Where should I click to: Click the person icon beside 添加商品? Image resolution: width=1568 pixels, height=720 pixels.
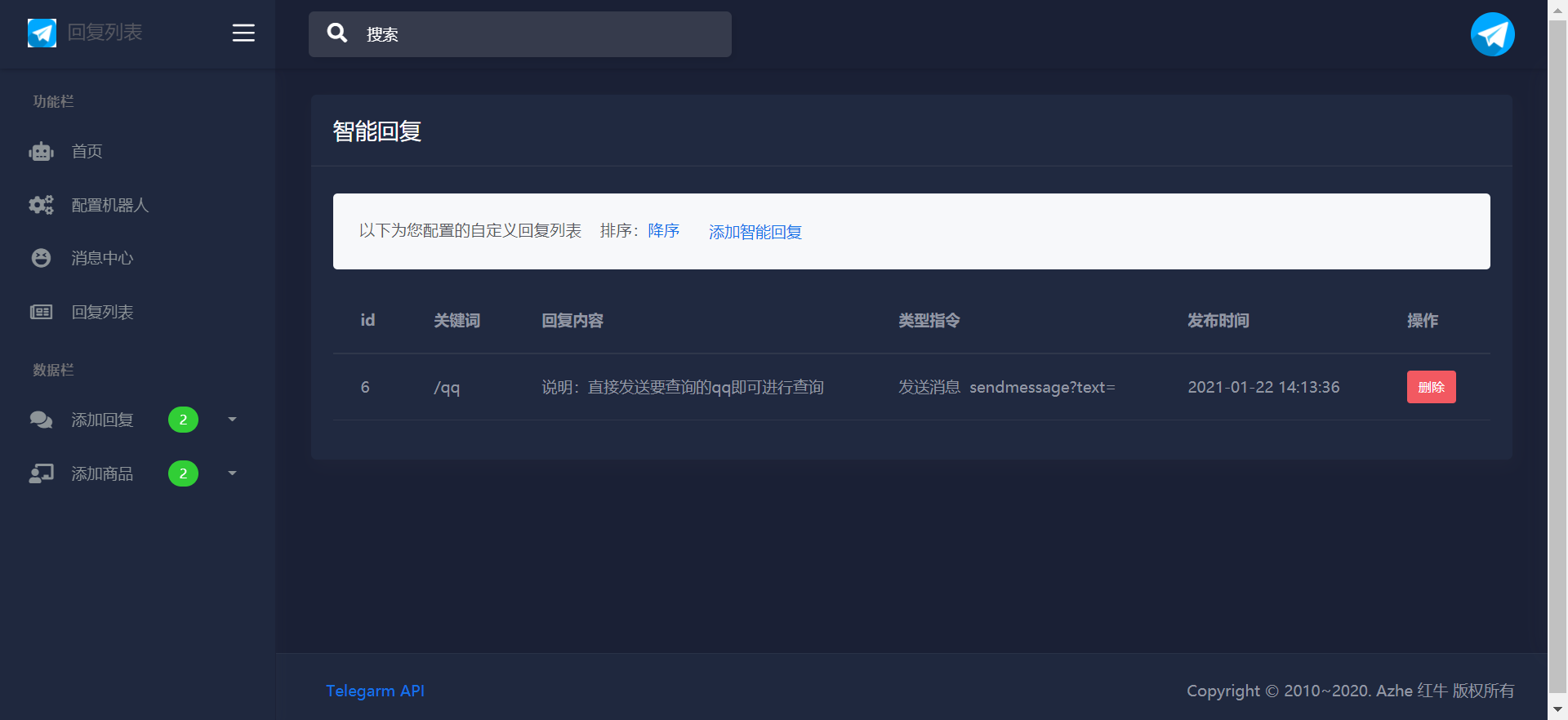(x=41, y=473)
